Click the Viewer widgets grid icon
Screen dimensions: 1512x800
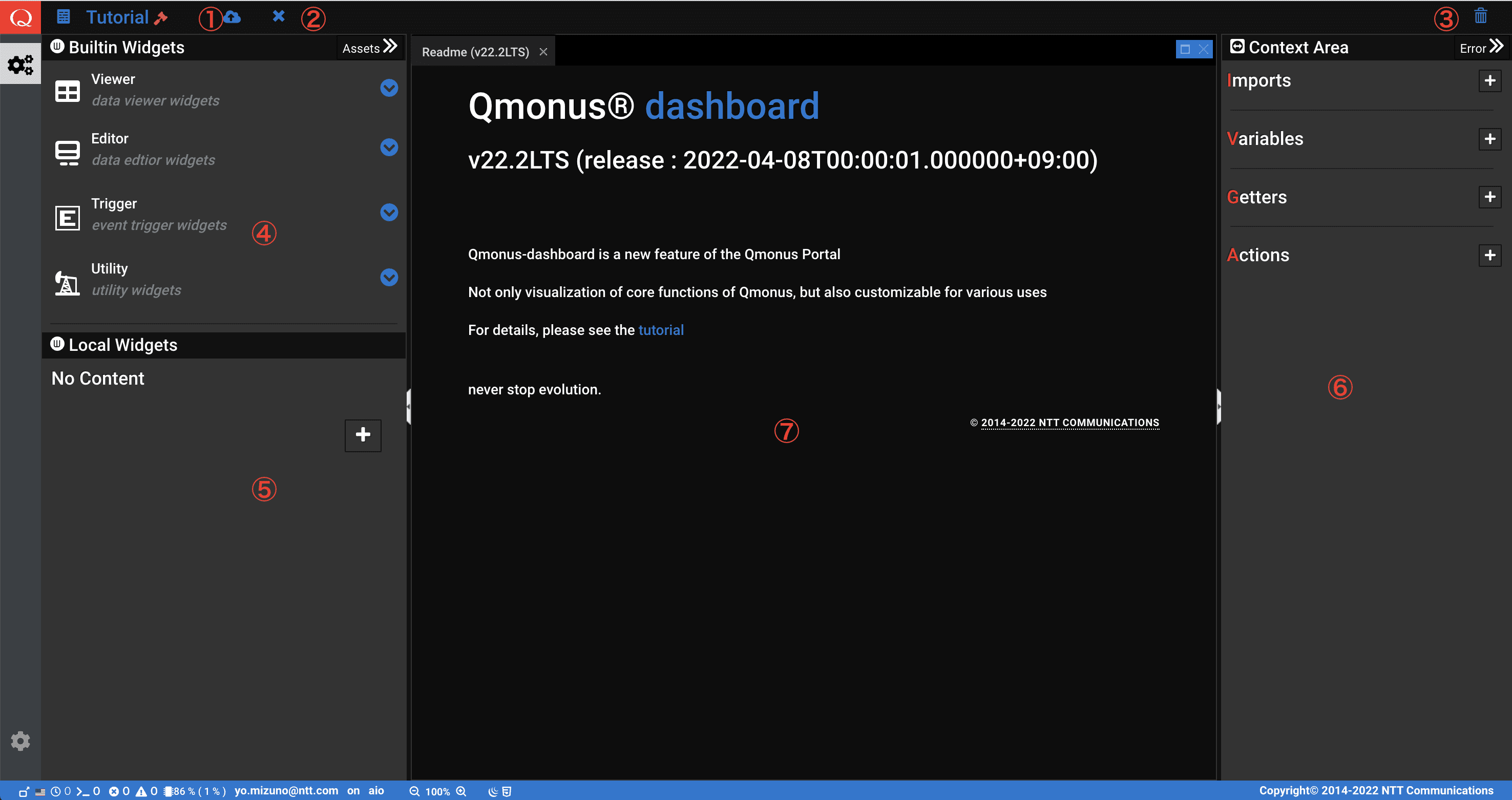pos(68,91)
